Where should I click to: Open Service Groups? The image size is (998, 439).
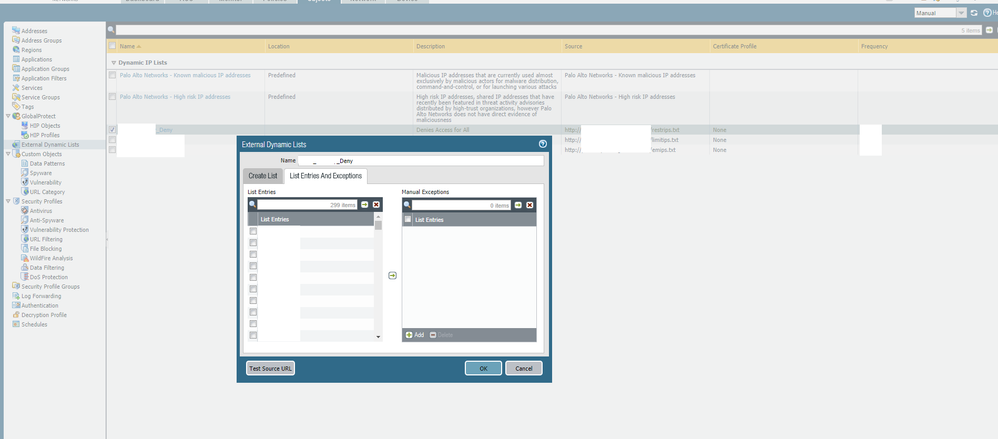pyautogui.click(x=40, y=97)
